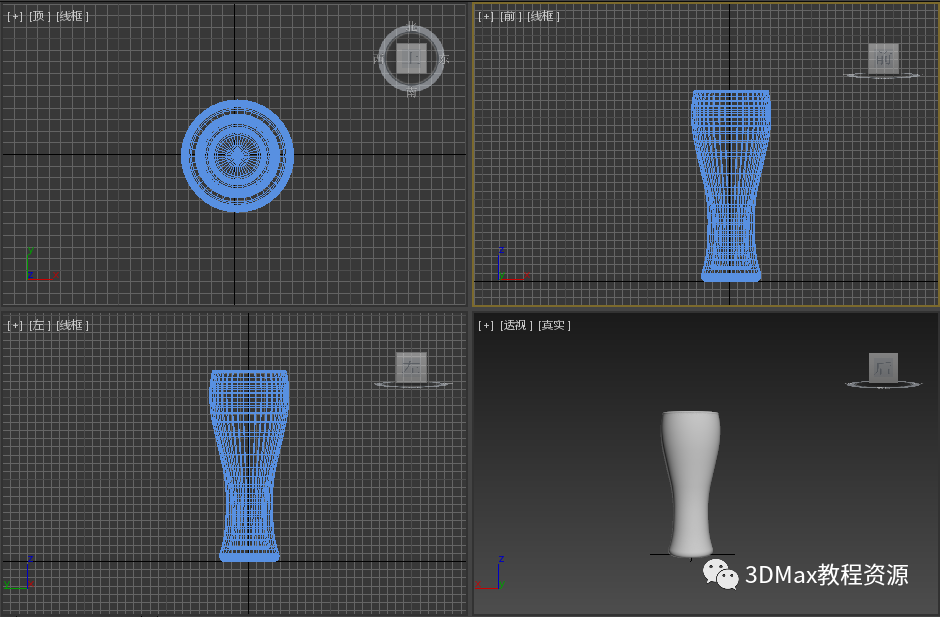Click the 南 compass label on the ViewCube
Screen dimensions: 940x617
(411, 92)
